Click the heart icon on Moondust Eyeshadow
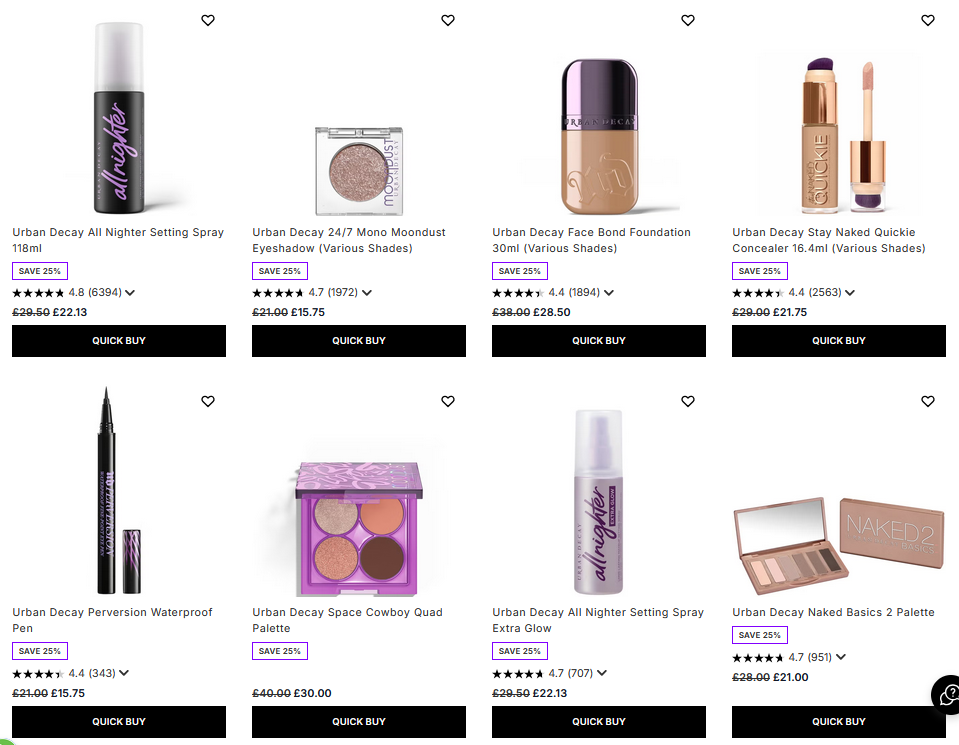Screen dimensions: 959x745 [447, 20]
